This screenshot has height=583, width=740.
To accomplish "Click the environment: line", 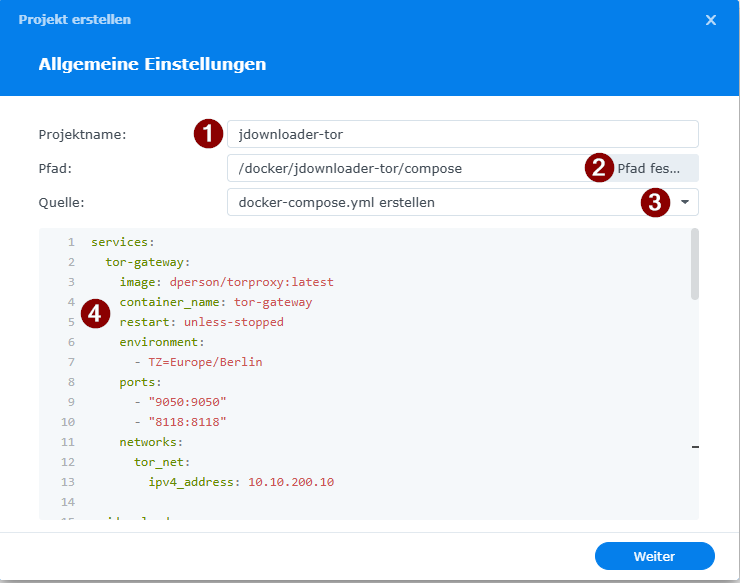I will coord(162,342).
